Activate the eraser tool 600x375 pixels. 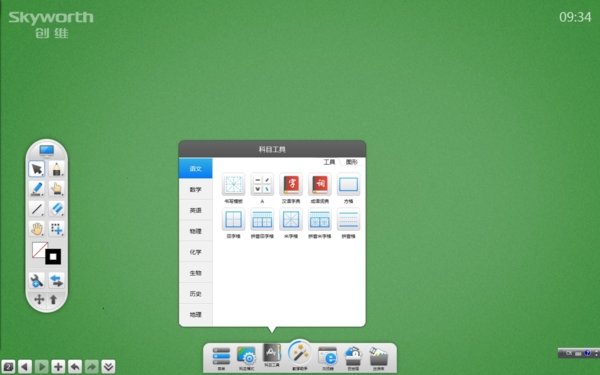click(x=57, y=209)
